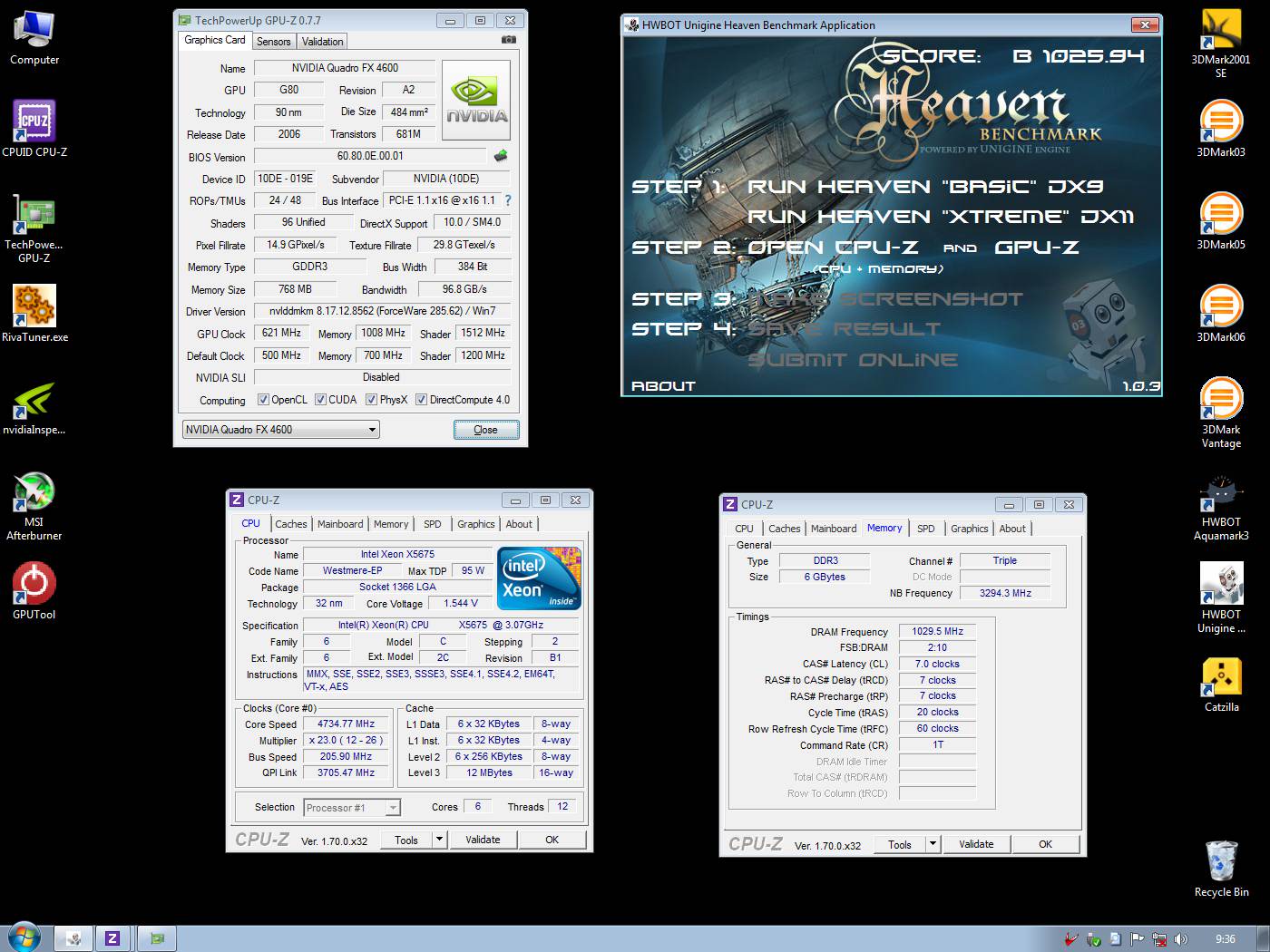The width and height of the screenshot is (1270, 952).
Task: Click the NVIDIA logo in GPU-Z
Action: [x=476, y=100]
